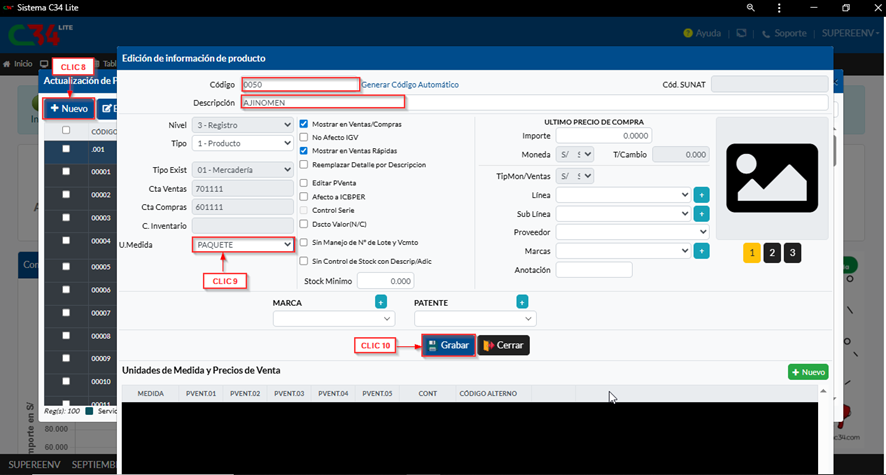886x475 pixels.
Task: Add a new PATENTE with plus icon
Action: point(522,302)
